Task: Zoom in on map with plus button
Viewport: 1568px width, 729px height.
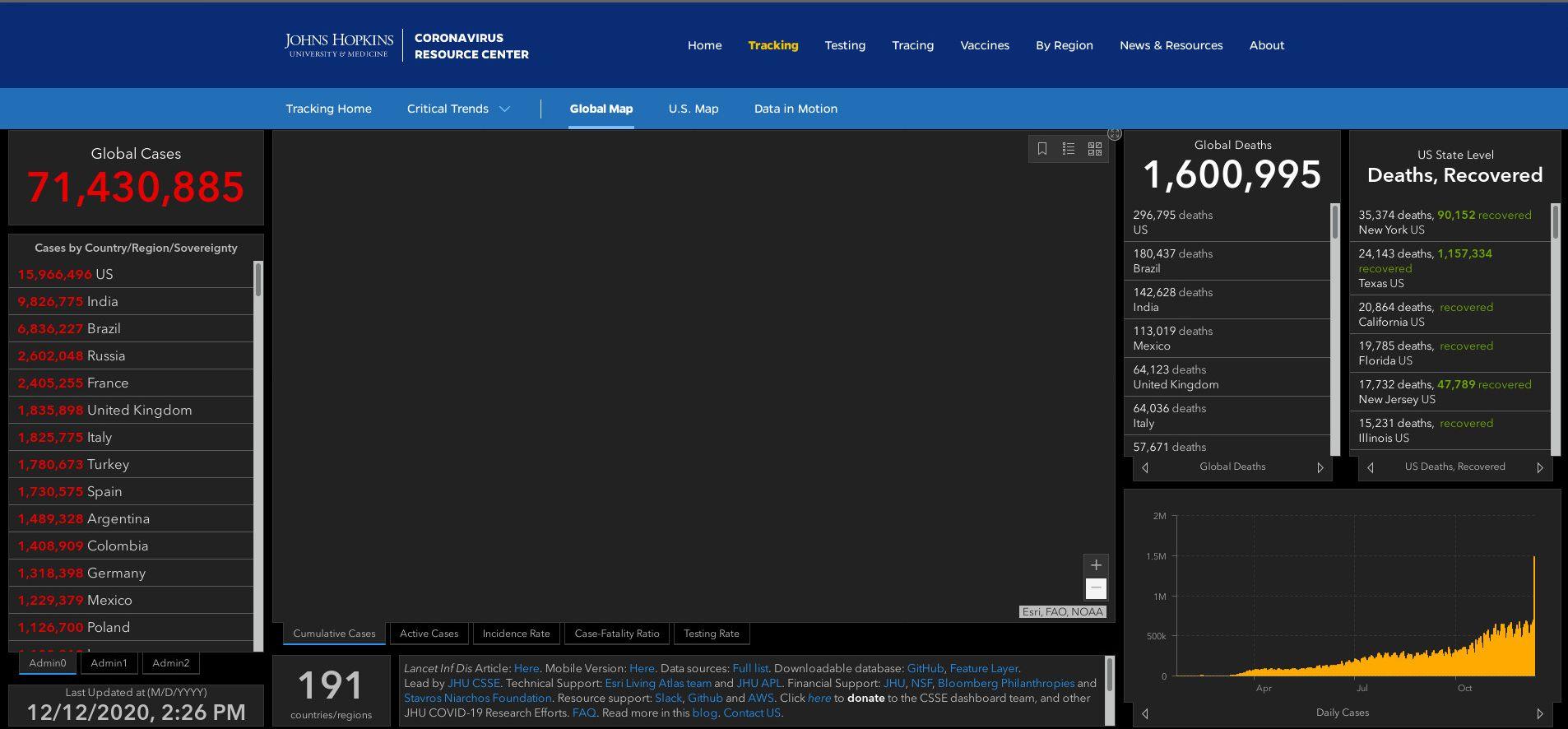Action: [1096, 565]
